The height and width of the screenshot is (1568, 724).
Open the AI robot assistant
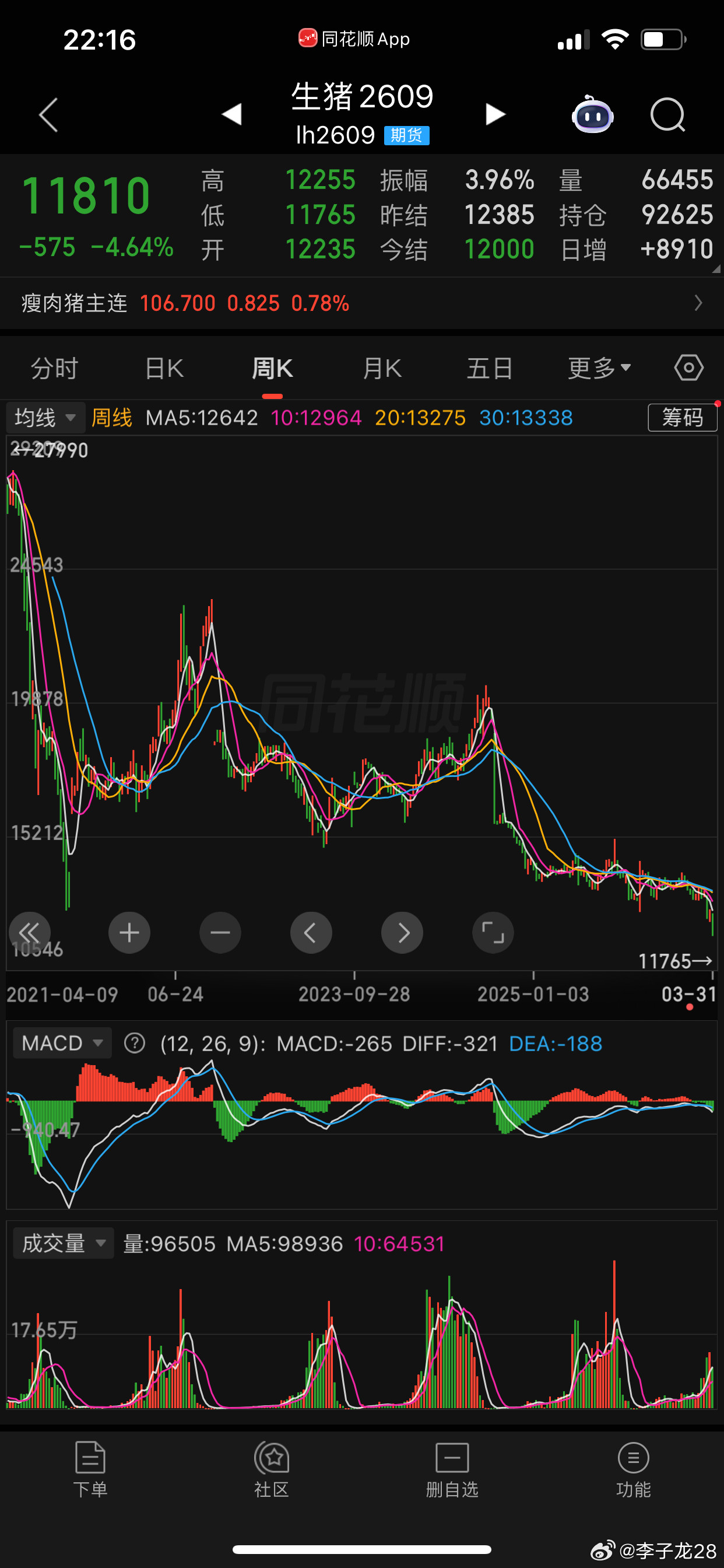click(x=593, y=114)
